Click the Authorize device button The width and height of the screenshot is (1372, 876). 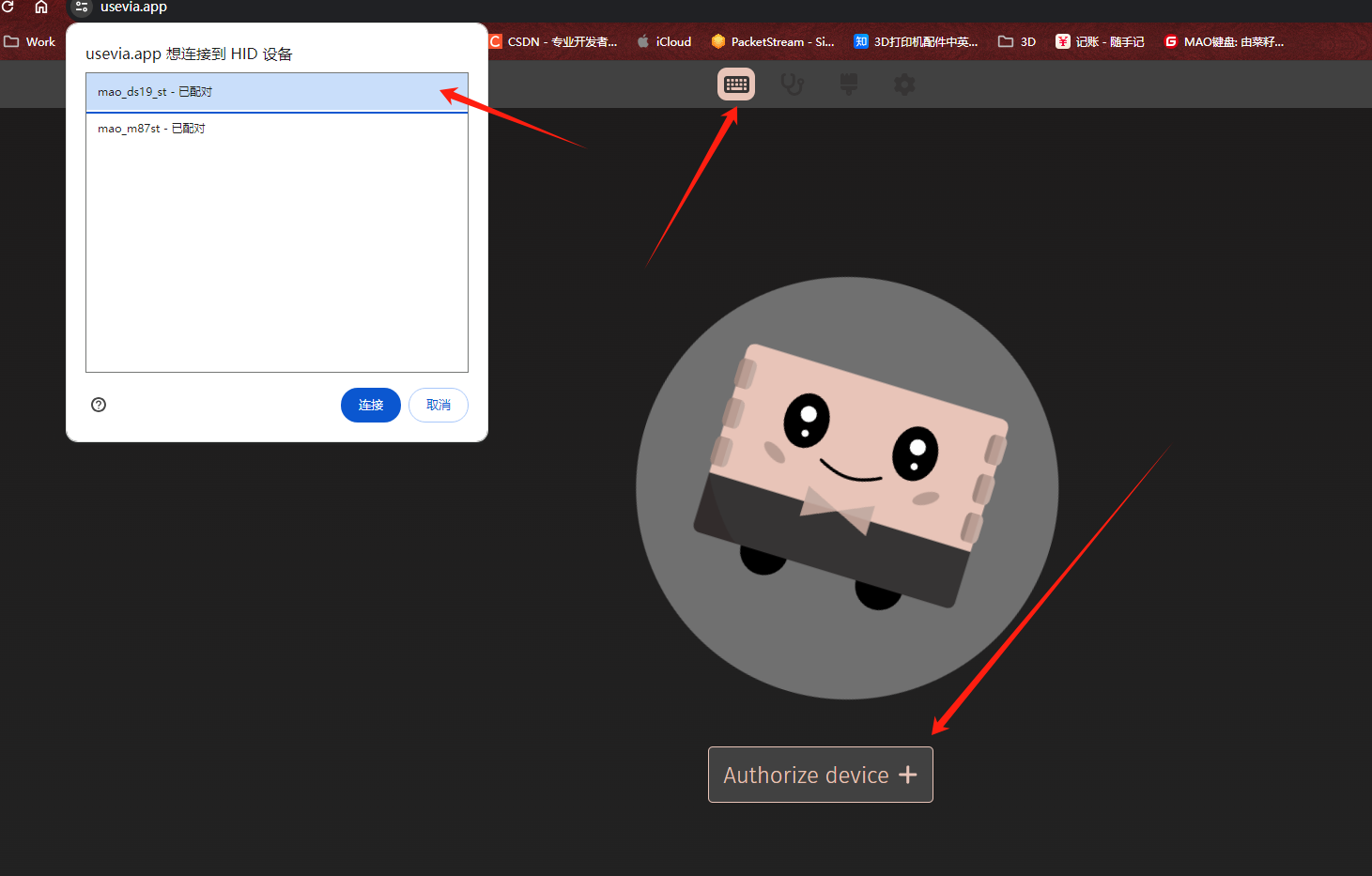point(821,775)
